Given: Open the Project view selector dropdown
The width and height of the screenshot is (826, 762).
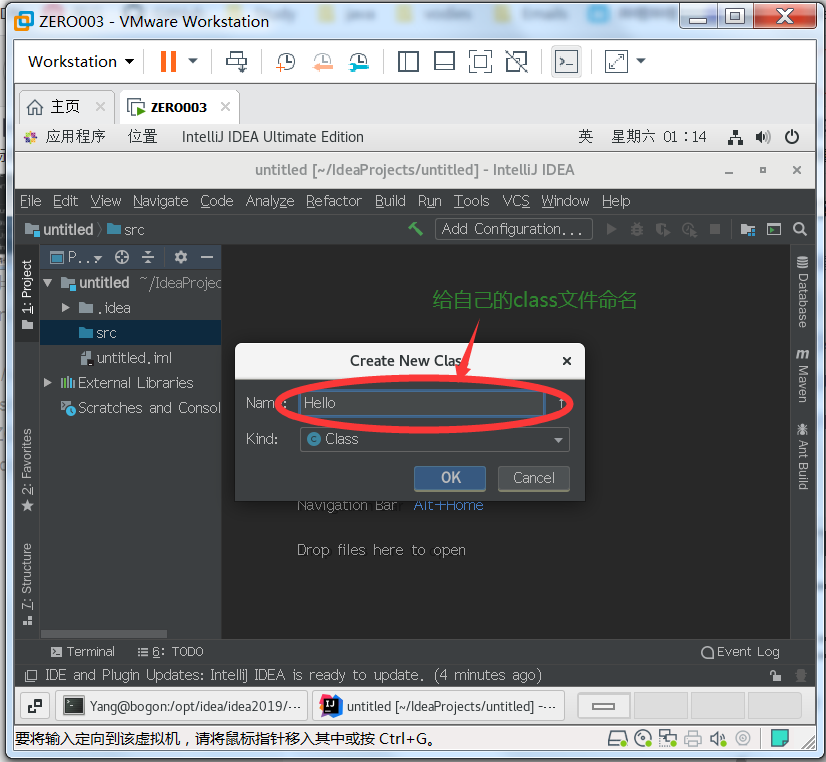Looking at the screenshot, I should (x=75, y=258).
